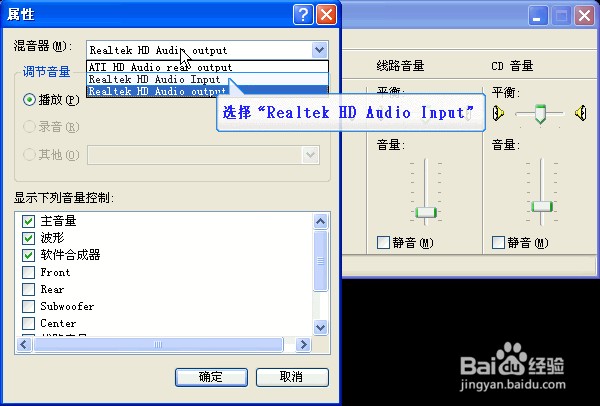Mute 线路音量 with its 静音 checkbox
This screenshot has width=600, height=406.
click(383, 242)
